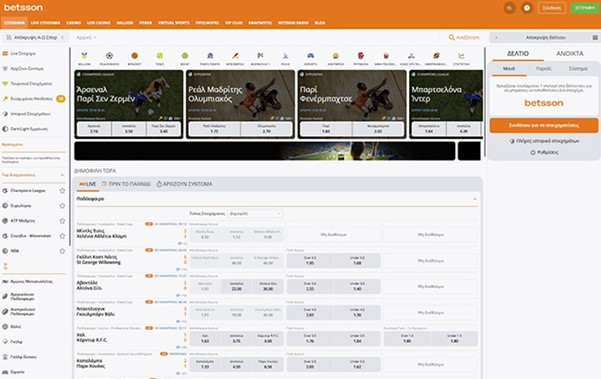Open Champions League in sidebar

pos(28,190)
